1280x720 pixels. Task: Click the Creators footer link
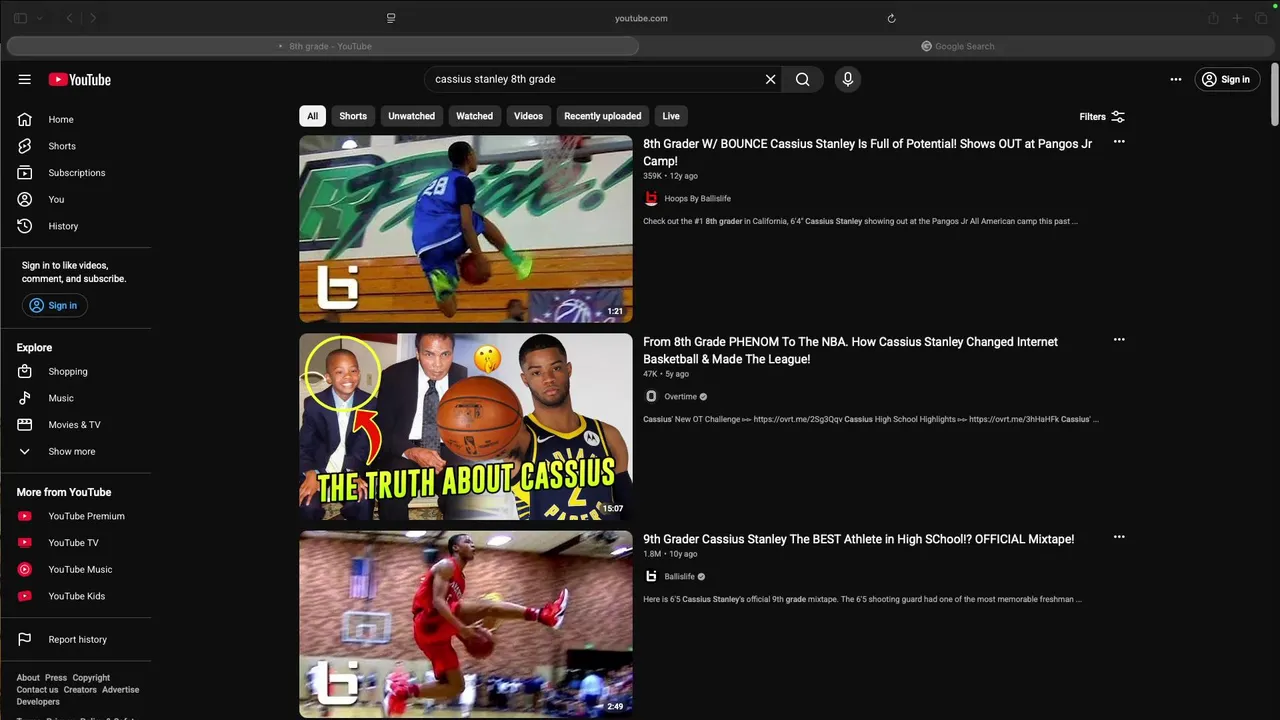pyautogui.click(x=80, y=690)
